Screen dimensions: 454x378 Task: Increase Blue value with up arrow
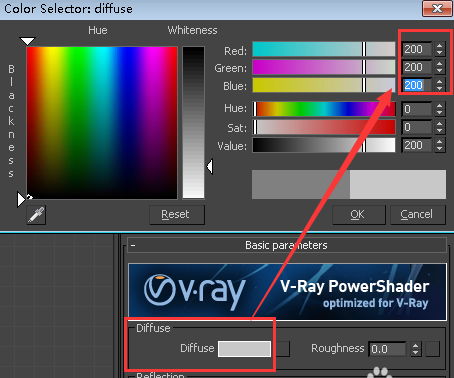tap(440, 82)
